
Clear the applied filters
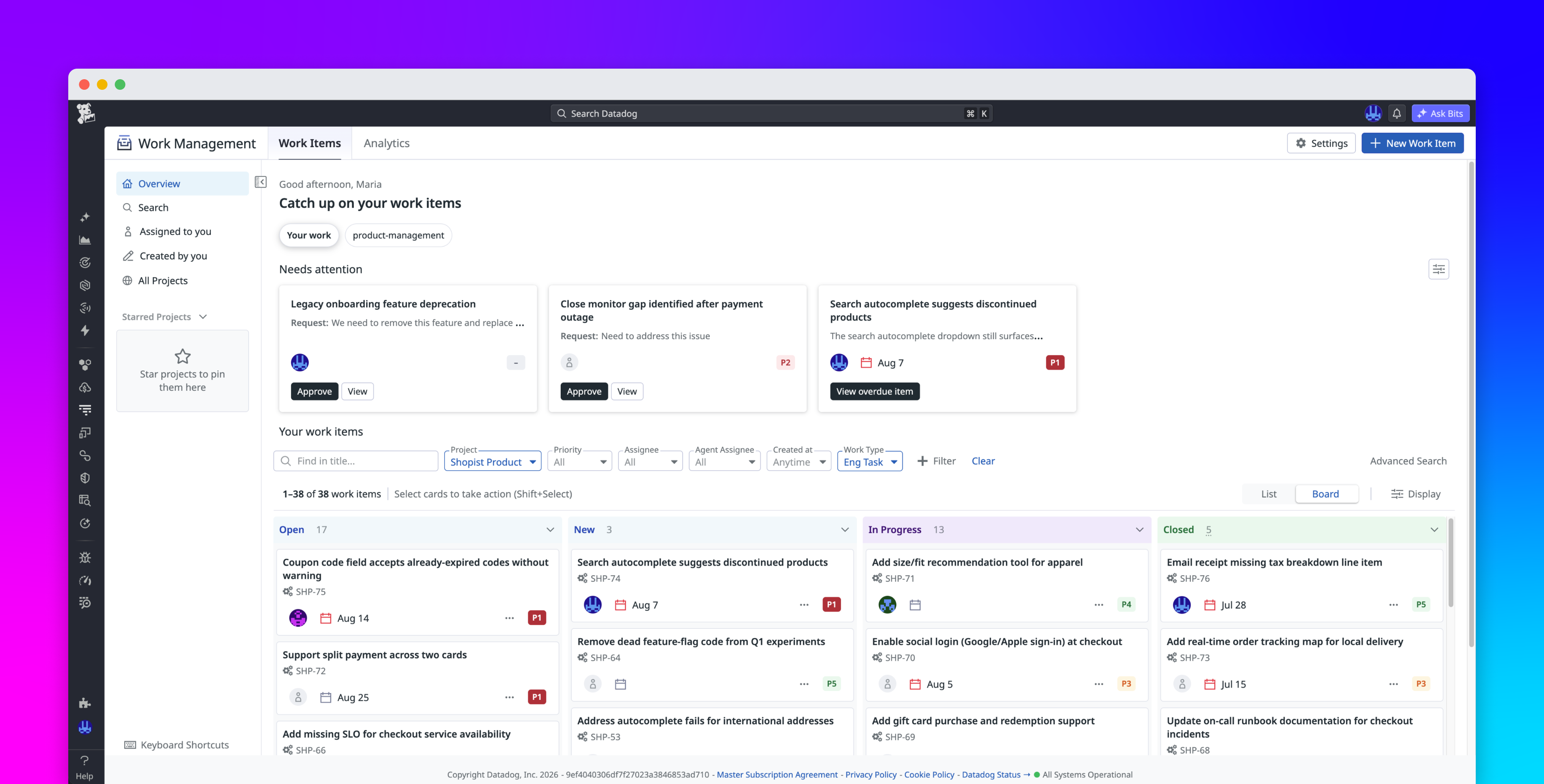point(983,461)
